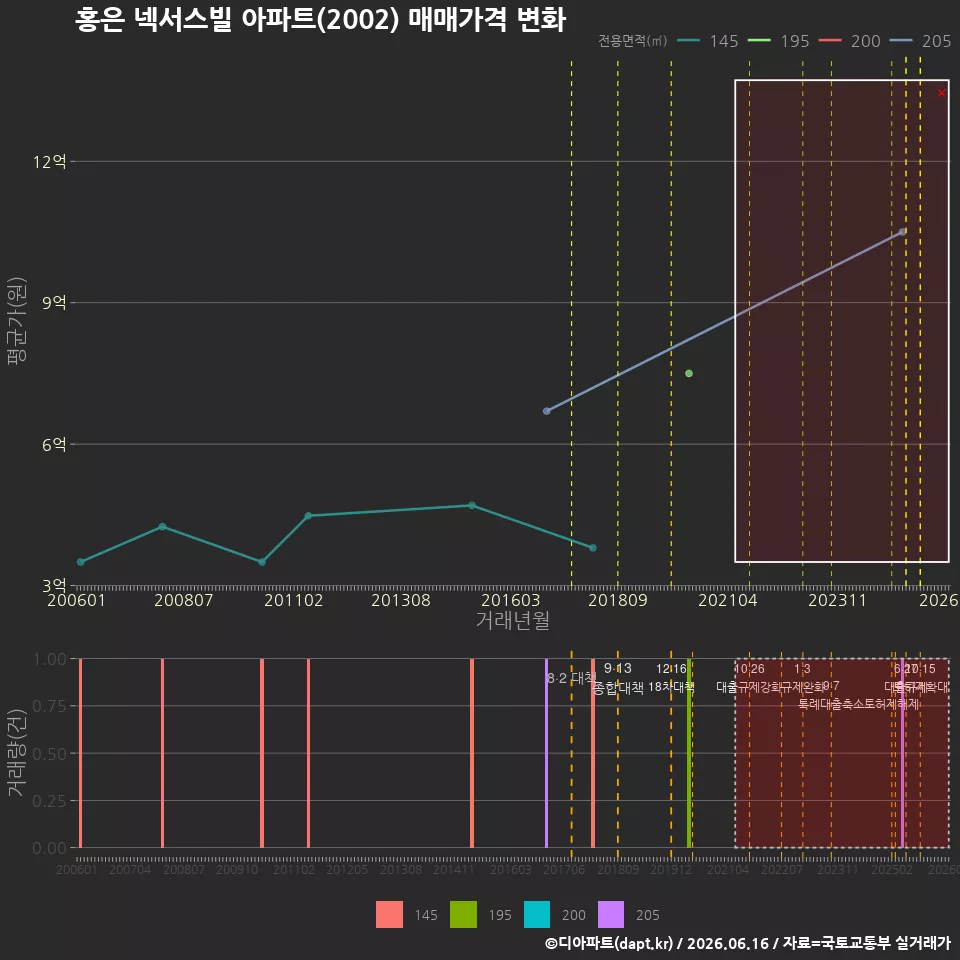Click the cyan 200 legend swatch

(537, 915)
